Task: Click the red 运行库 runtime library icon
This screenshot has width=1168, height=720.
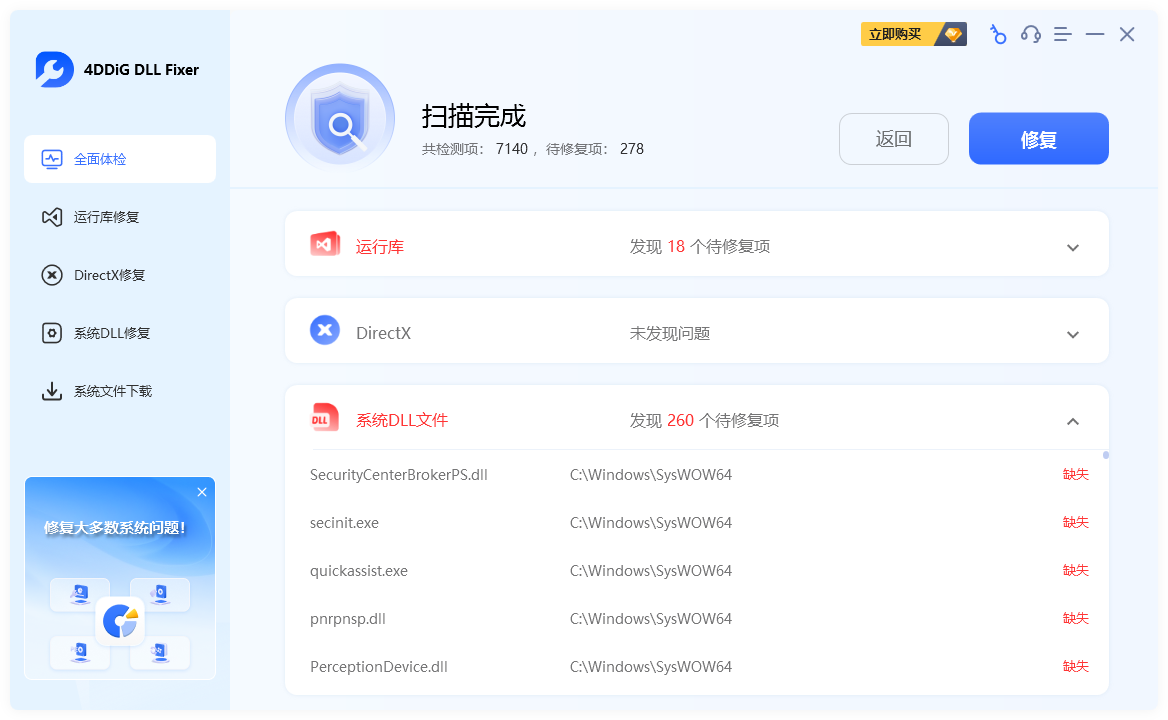Action: 325,244
